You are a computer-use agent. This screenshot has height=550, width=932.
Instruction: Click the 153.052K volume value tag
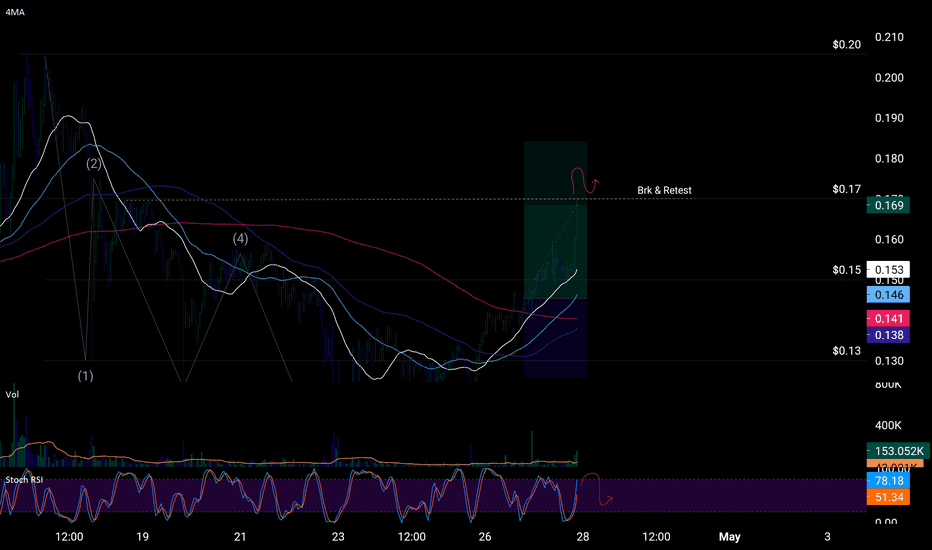click(898, 451)
